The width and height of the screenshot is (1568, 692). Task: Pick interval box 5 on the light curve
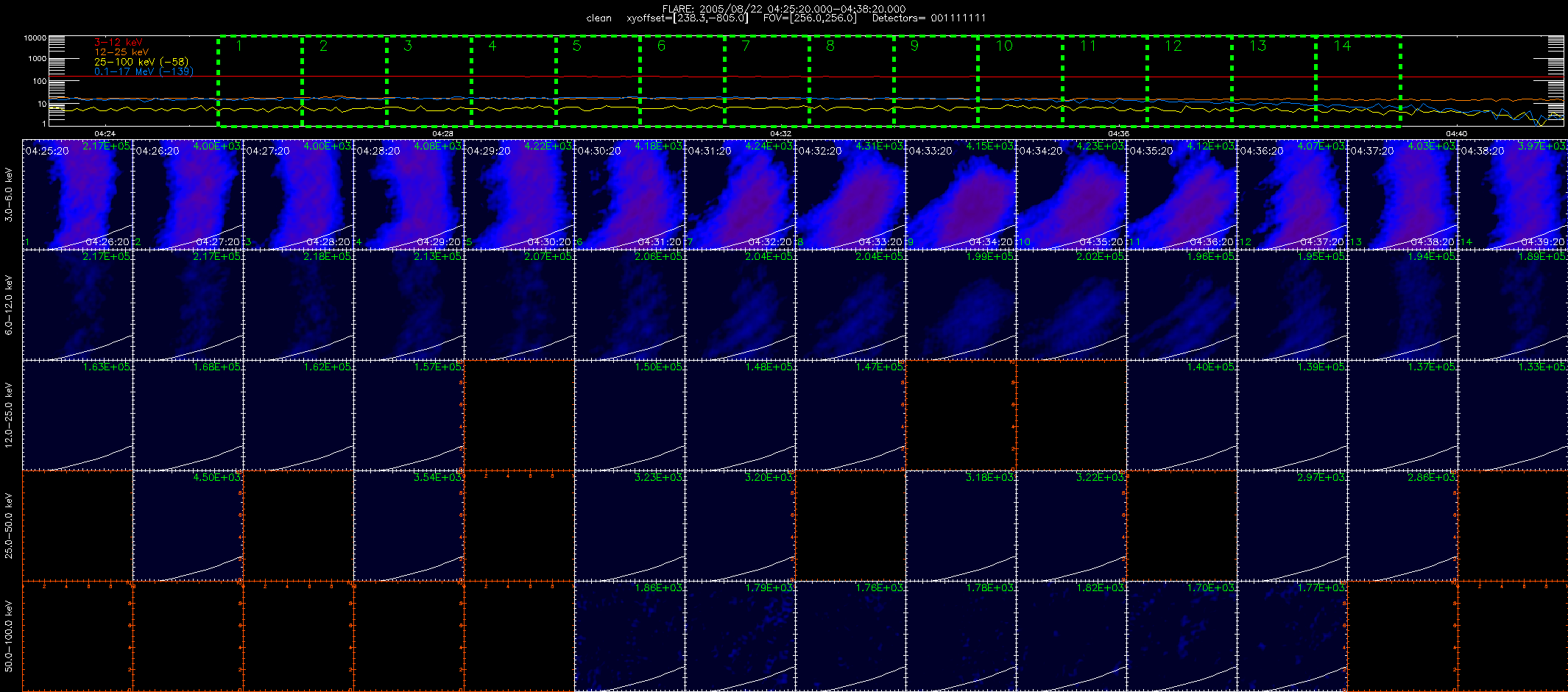[598, 81]
